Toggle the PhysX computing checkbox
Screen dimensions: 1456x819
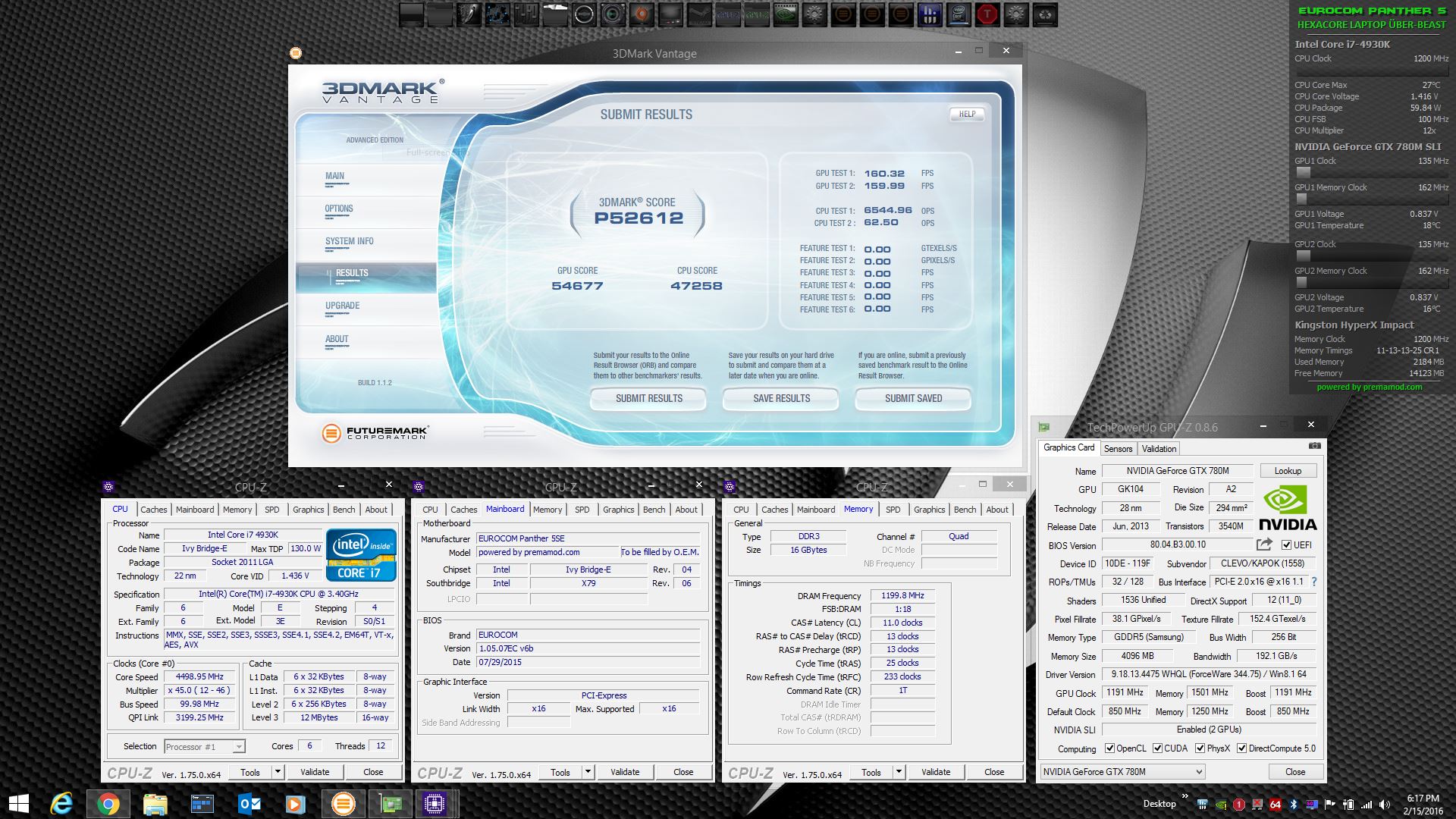[1200, 748]
